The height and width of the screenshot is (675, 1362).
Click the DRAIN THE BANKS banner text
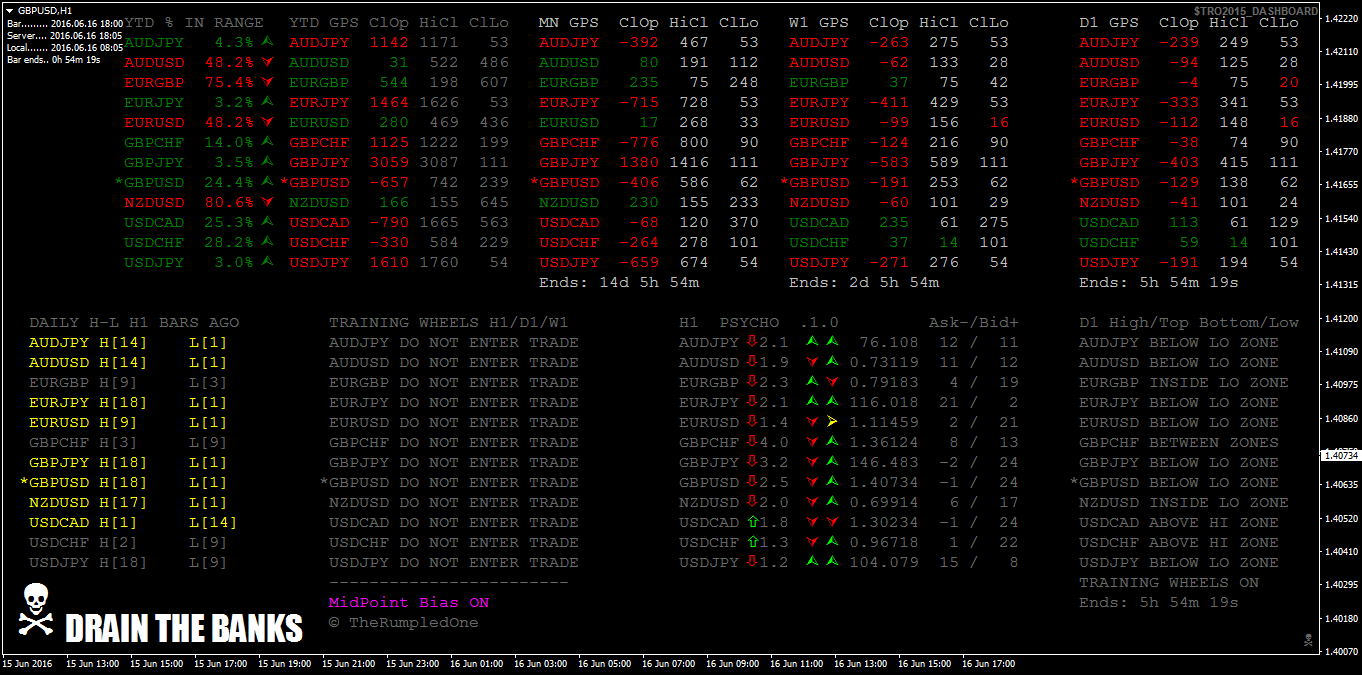pyautogui.click(x=183, y=628)
